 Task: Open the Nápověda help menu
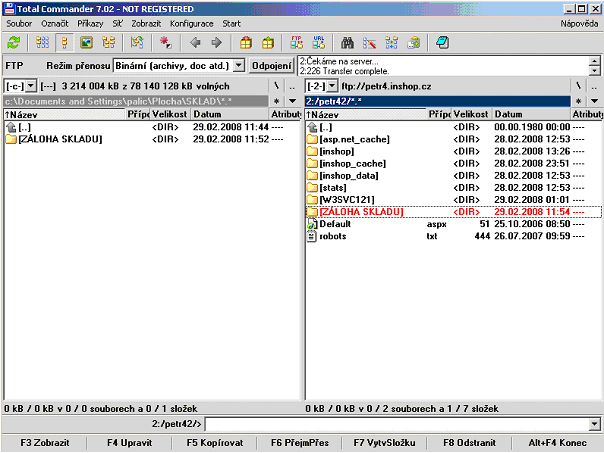click(579, 23)
